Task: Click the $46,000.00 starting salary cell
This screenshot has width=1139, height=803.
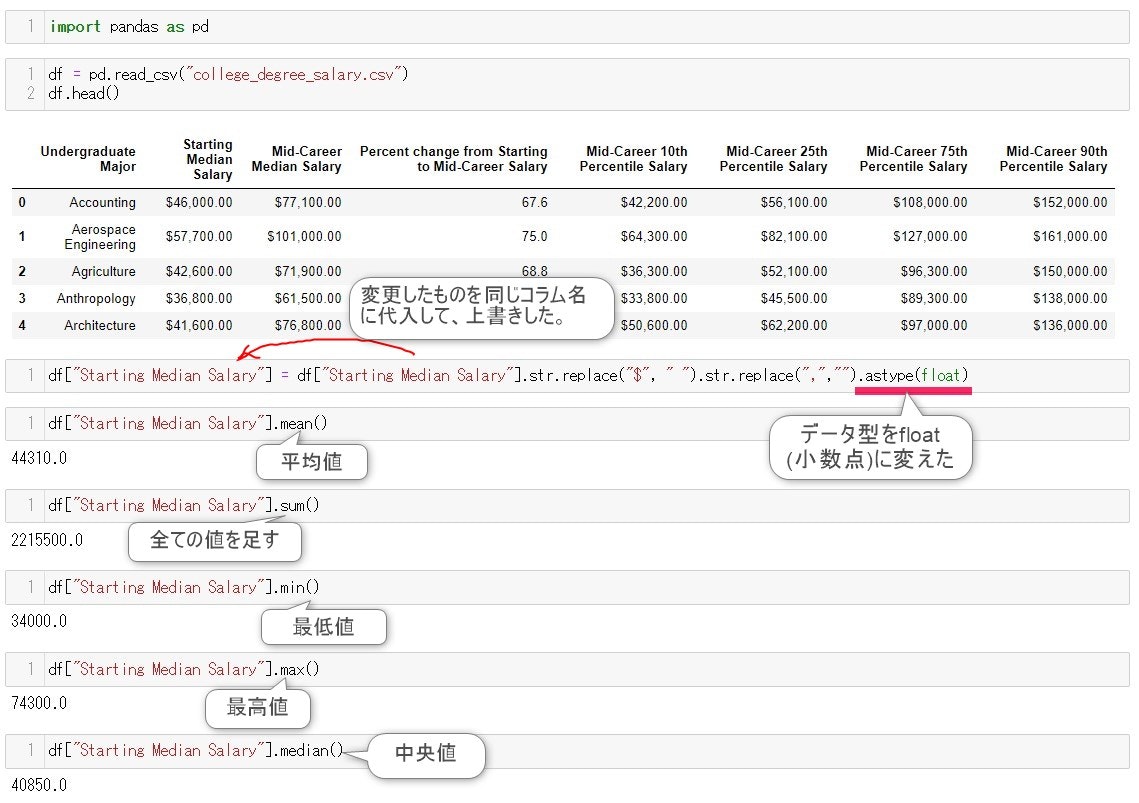Action: 199,203
